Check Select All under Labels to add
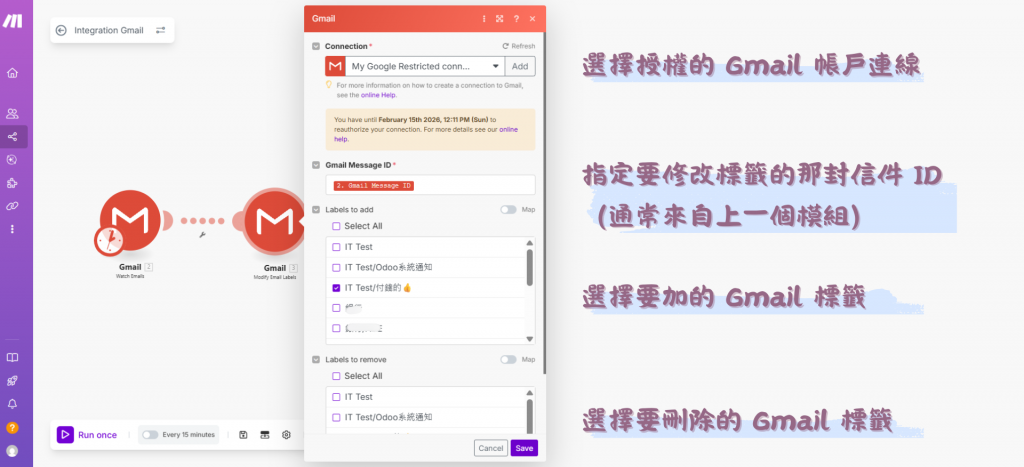Image resolution: width=1024 pixels, height=467 pixels. [x=336, y=226]
